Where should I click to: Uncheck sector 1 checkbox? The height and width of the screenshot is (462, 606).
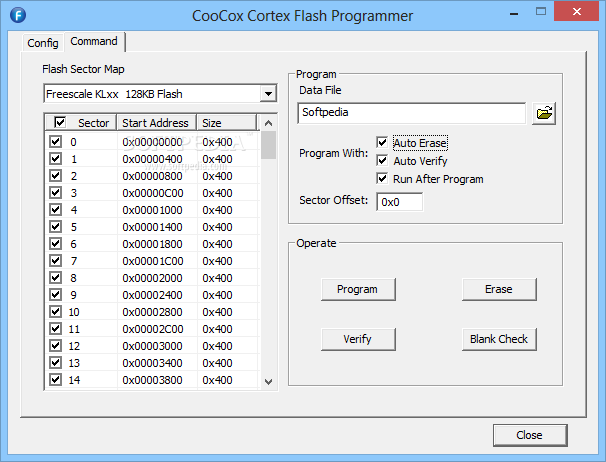pos(55,159)
